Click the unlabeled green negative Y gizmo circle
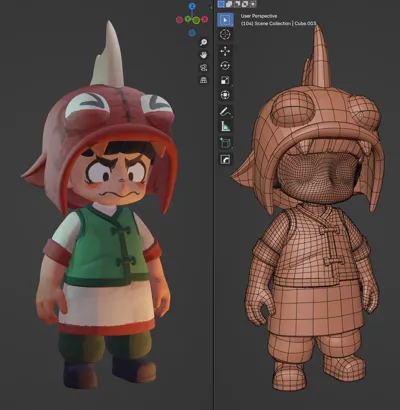This screenshot has width=400, height=410. pyautogui.click(x=196, y=20)
